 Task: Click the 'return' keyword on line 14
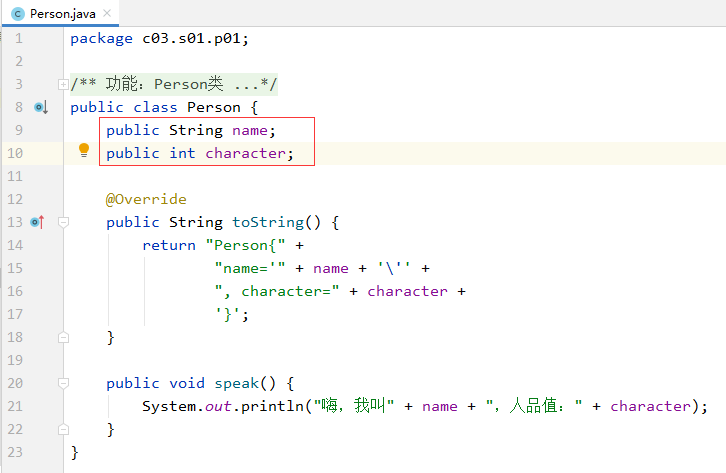tap(169, 245)
